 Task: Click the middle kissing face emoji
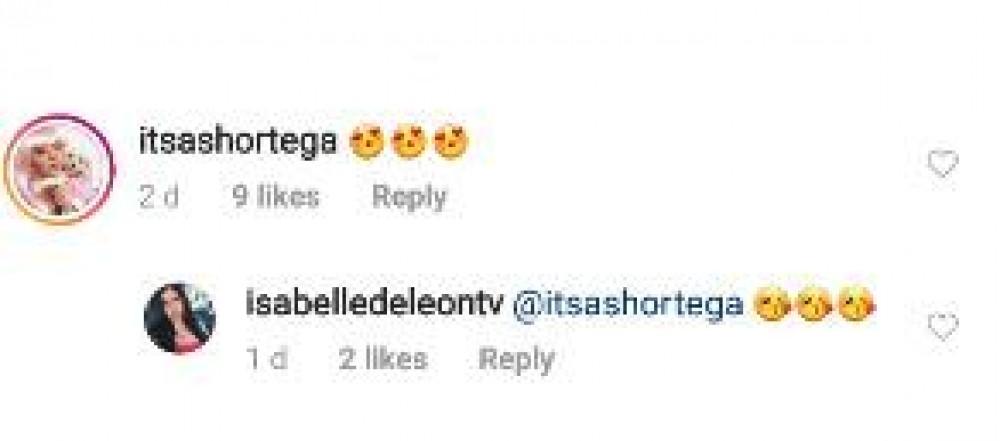(814, 304)
